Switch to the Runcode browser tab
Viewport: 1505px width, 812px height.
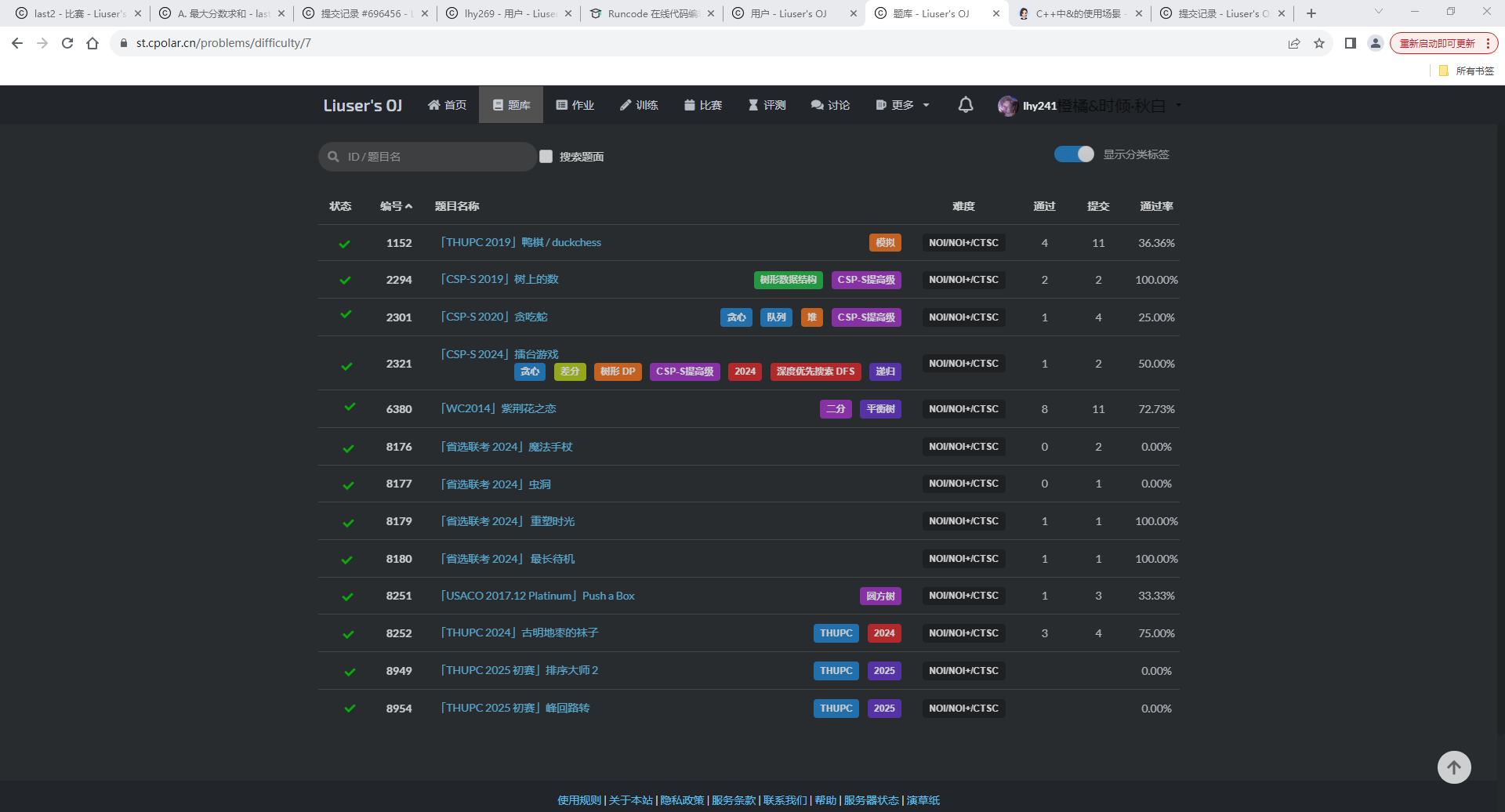pyautogui.click(x=652, y=13)
